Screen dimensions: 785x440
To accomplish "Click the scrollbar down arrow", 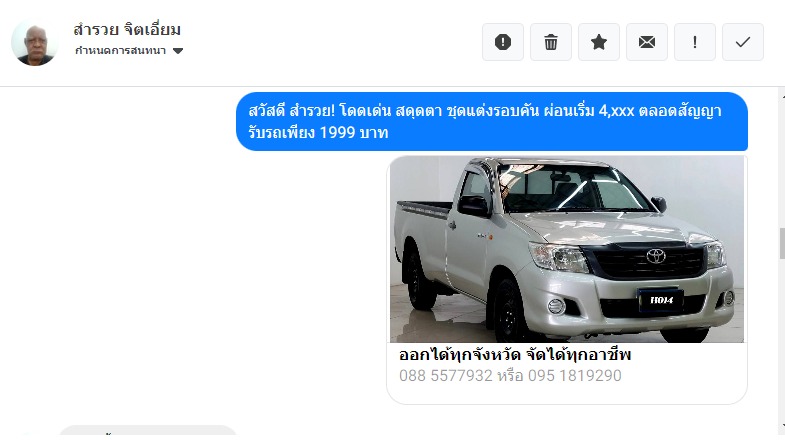I will [x=782, y=427].
